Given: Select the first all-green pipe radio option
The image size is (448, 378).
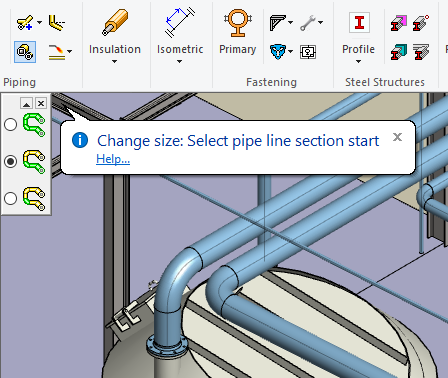Looking at the screenshot, I should click(10, 125).
